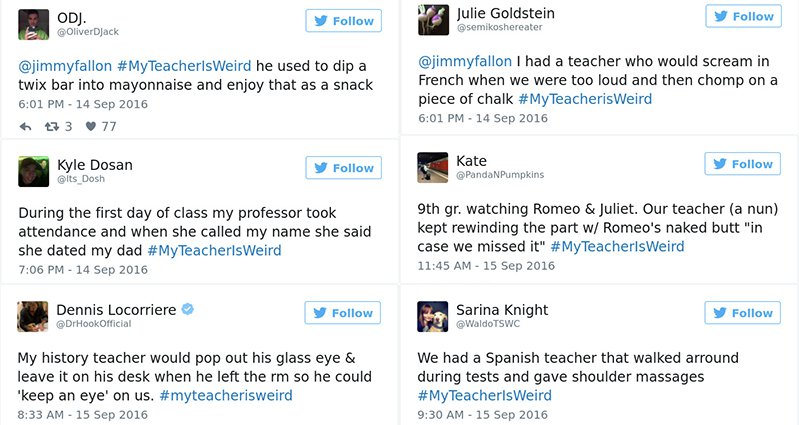Image resolution: width=799 pixels, height=425 pixels.
Task: Click the #myteacherisweird tag in Dennis's tweet
Action: [x=225, y=395]
